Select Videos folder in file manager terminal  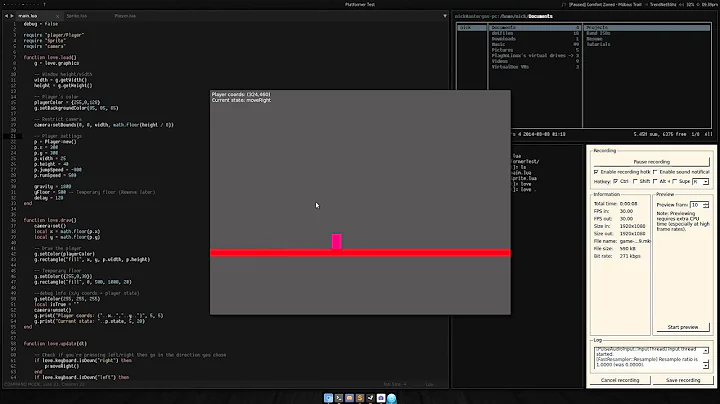click(x=534, y=61)
